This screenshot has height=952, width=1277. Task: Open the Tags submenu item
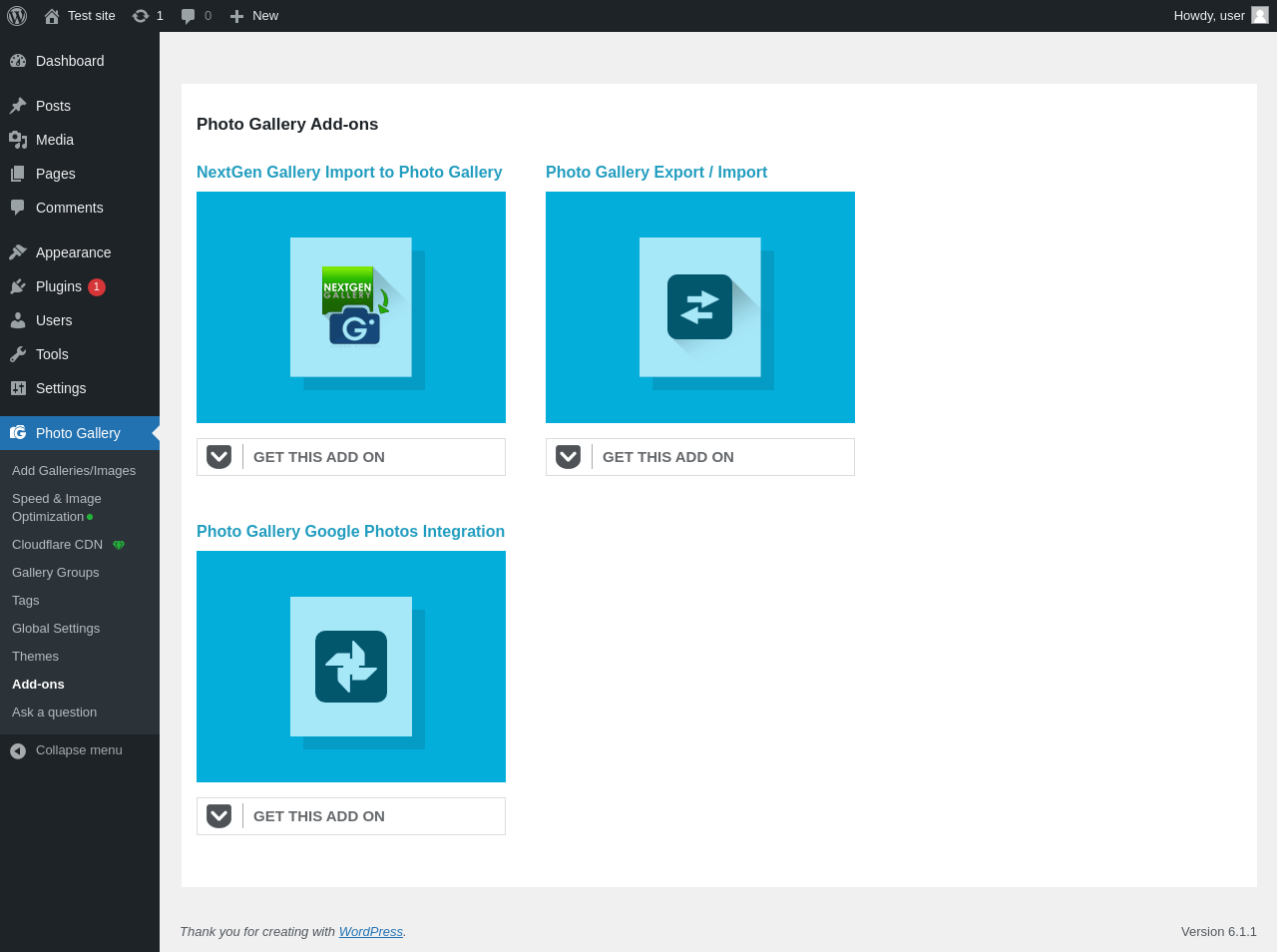(x=80, y=601)
